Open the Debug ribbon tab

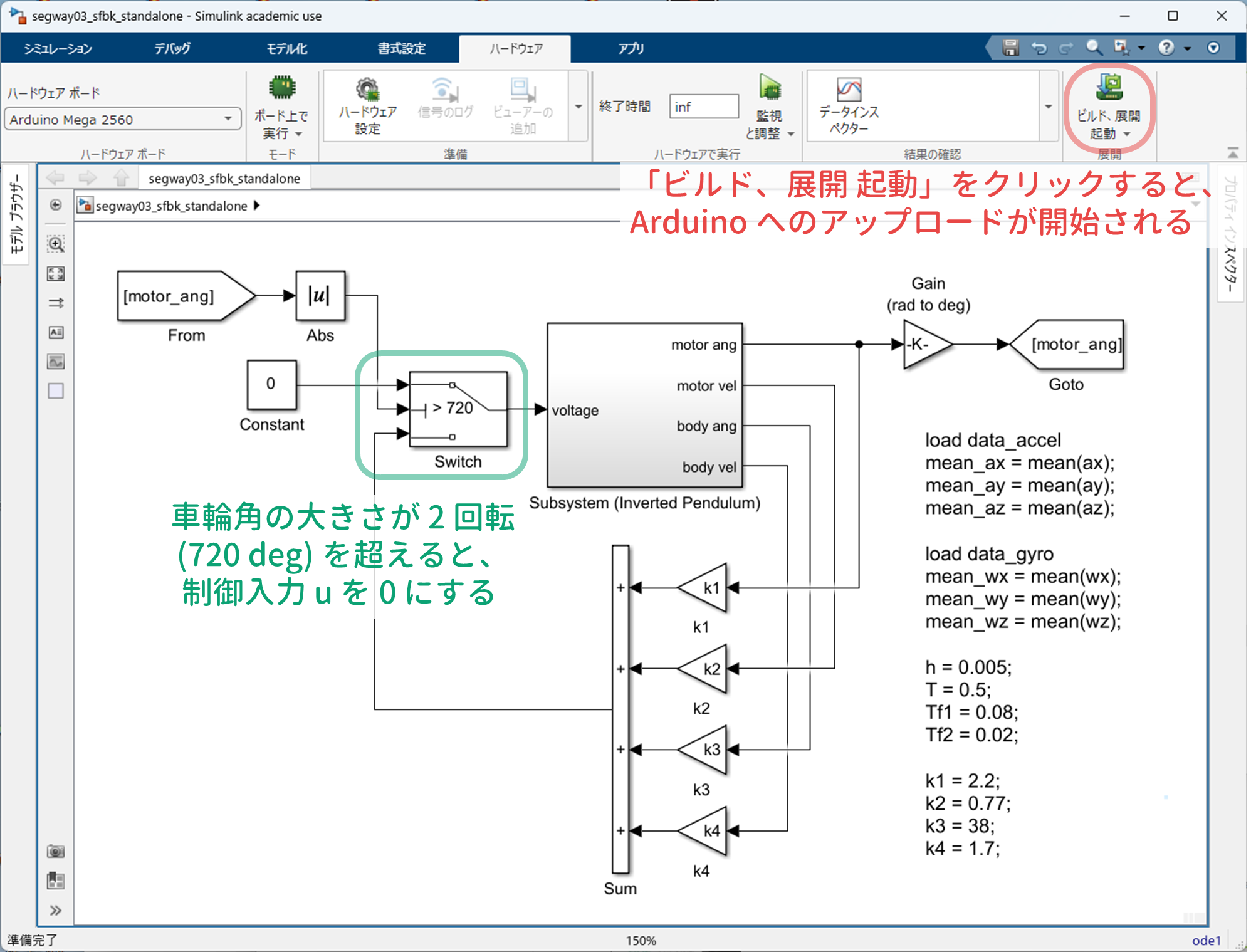click(x=172, y=48)
